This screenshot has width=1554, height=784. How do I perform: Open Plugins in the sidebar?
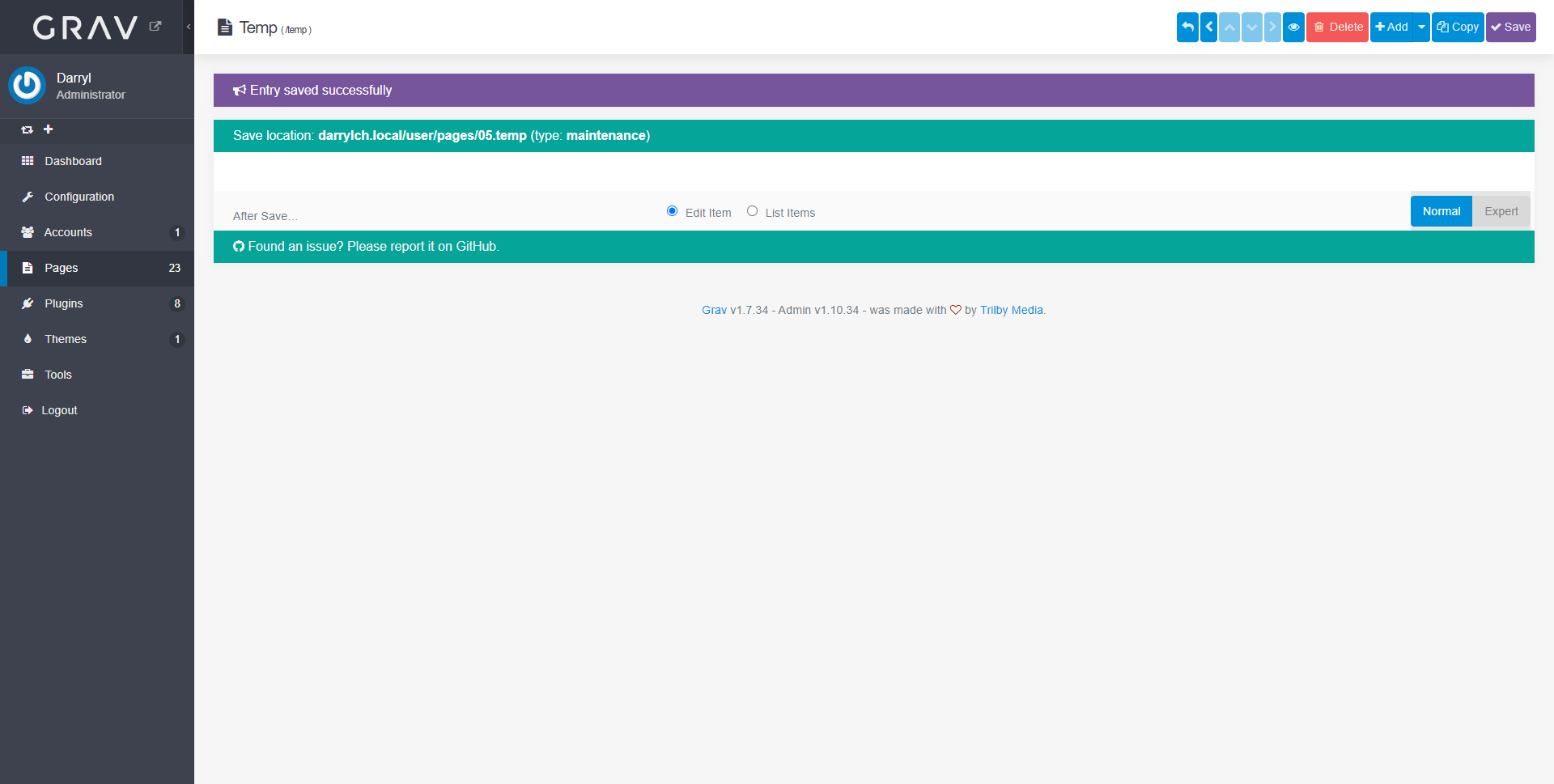coord(97,303)
